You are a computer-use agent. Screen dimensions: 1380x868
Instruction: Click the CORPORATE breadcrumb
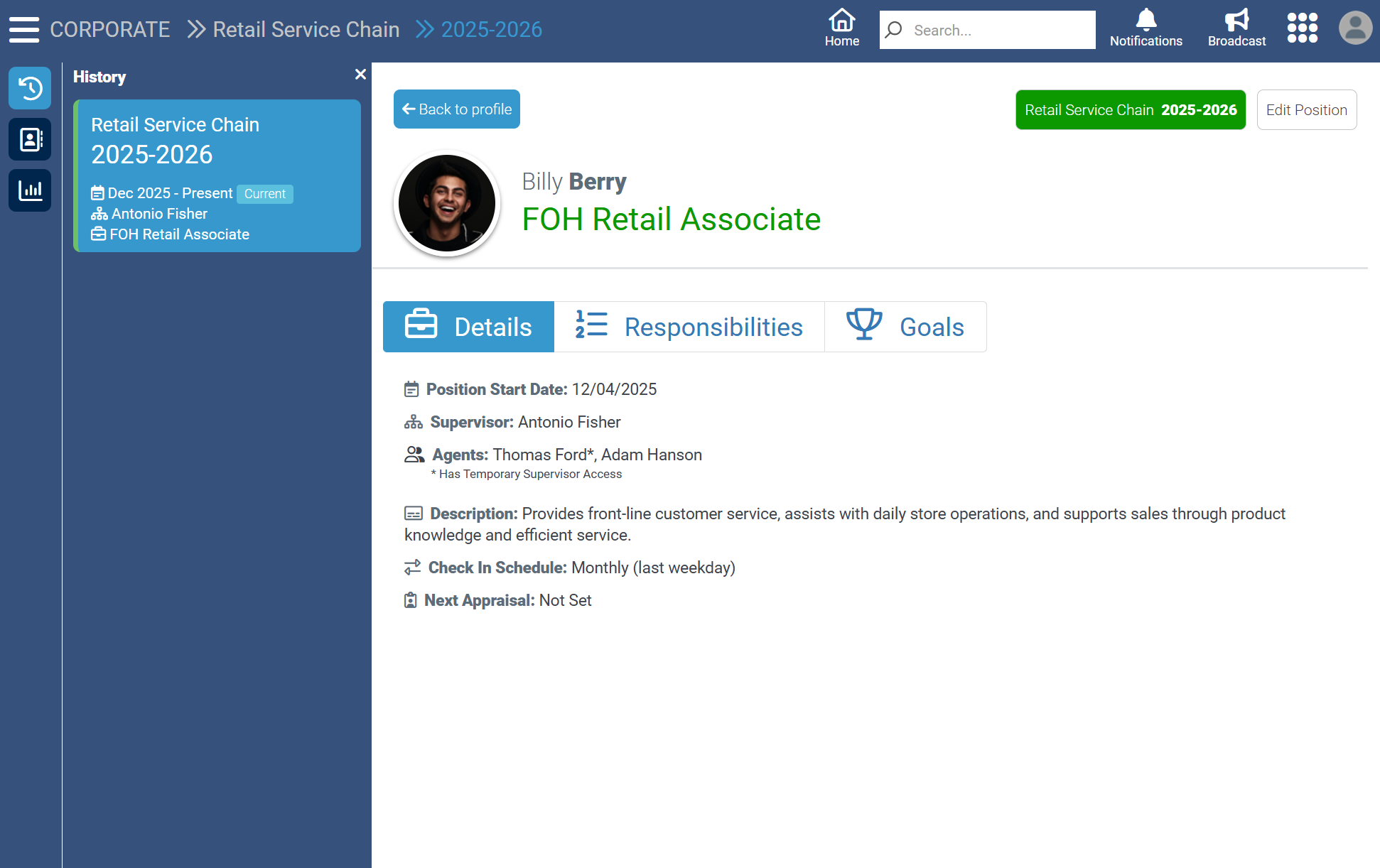(x=110, y=29)
